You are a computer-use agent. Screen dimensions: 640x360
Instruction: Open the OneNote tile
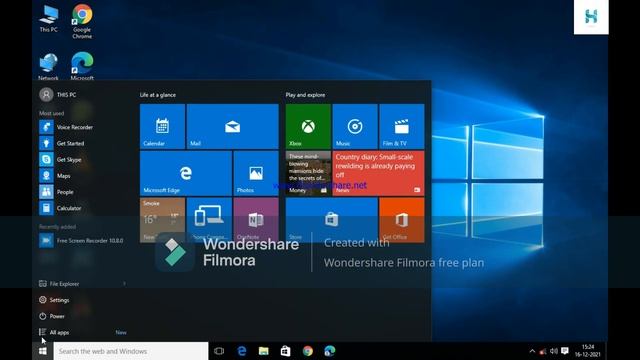tap(256, 220)
